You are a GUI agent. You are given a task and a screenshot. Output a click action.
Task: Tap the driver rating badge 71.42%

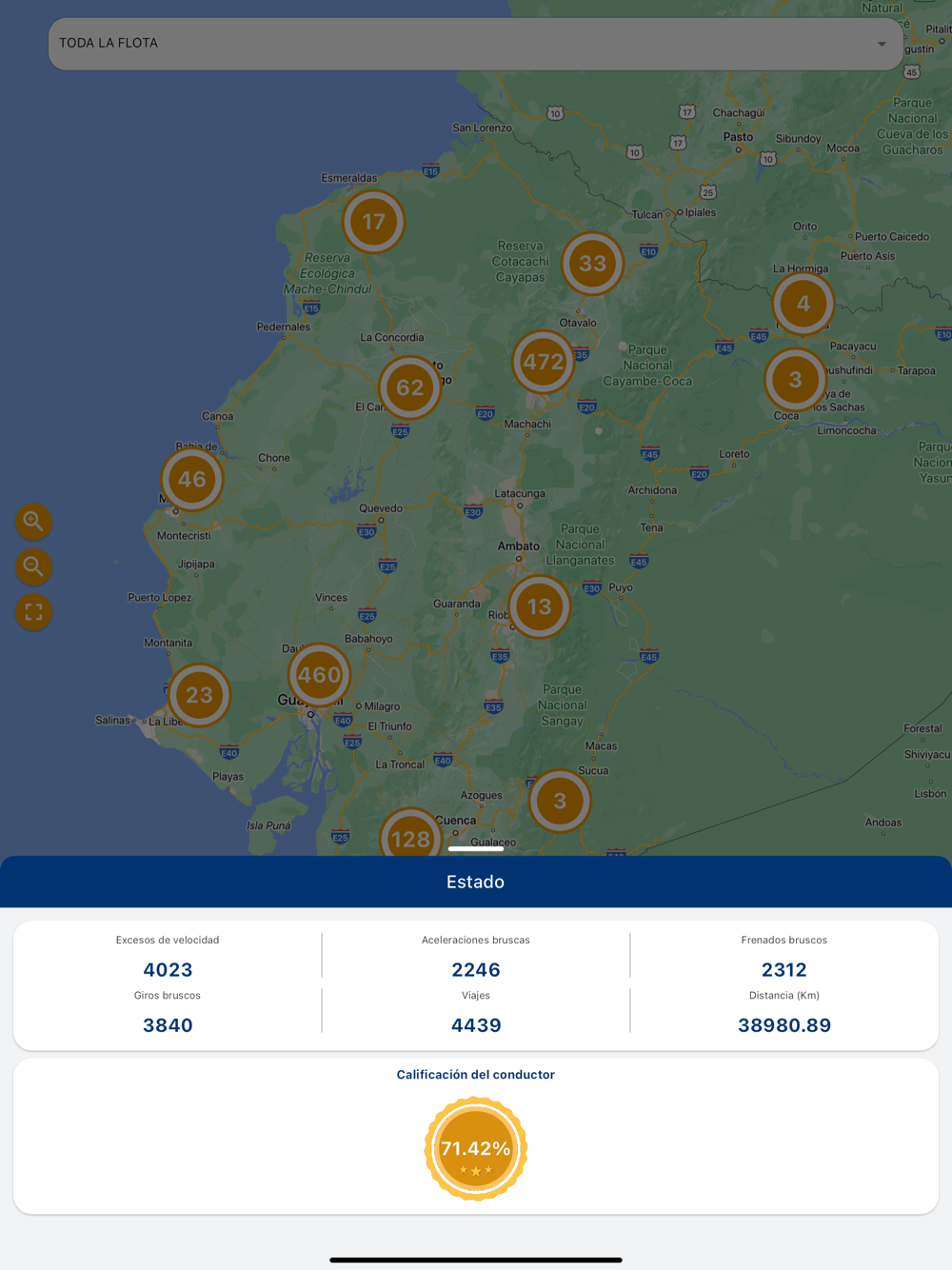476,1149
